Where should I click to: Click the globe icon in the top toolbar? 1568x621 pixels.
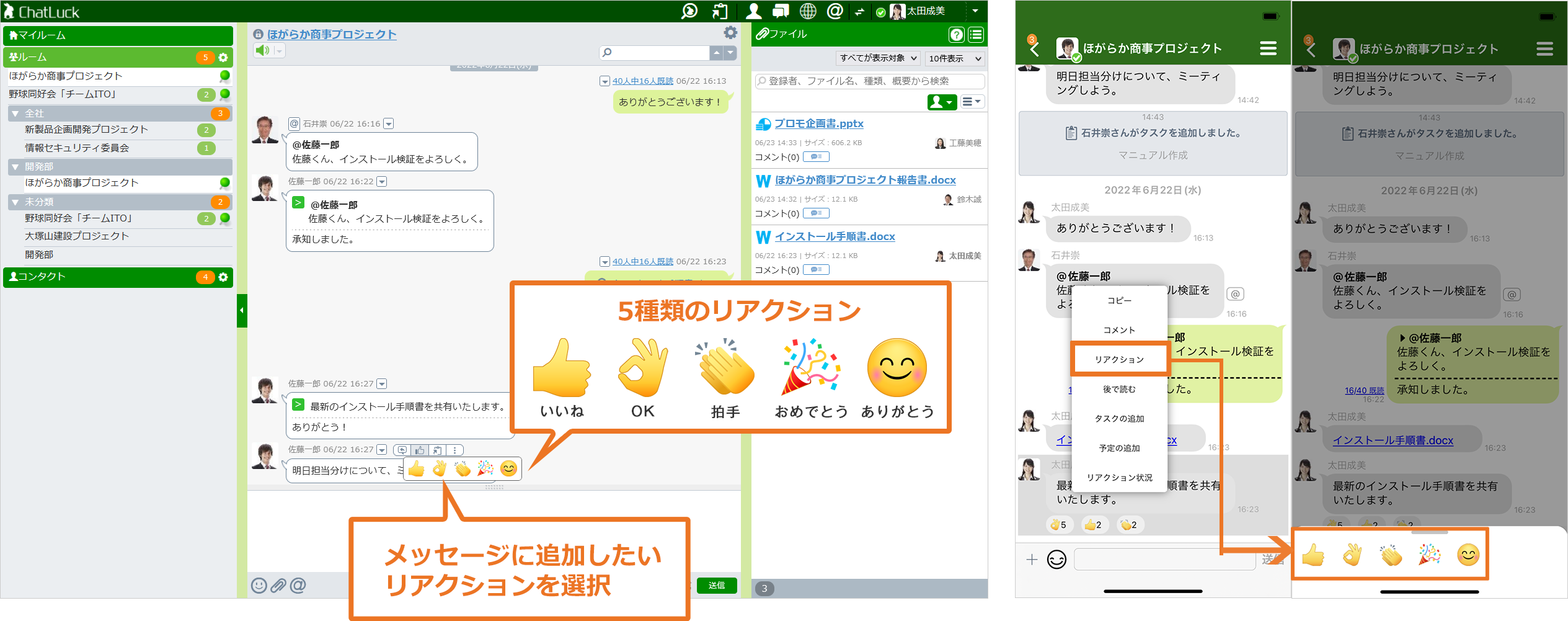(x=807, y=11)
